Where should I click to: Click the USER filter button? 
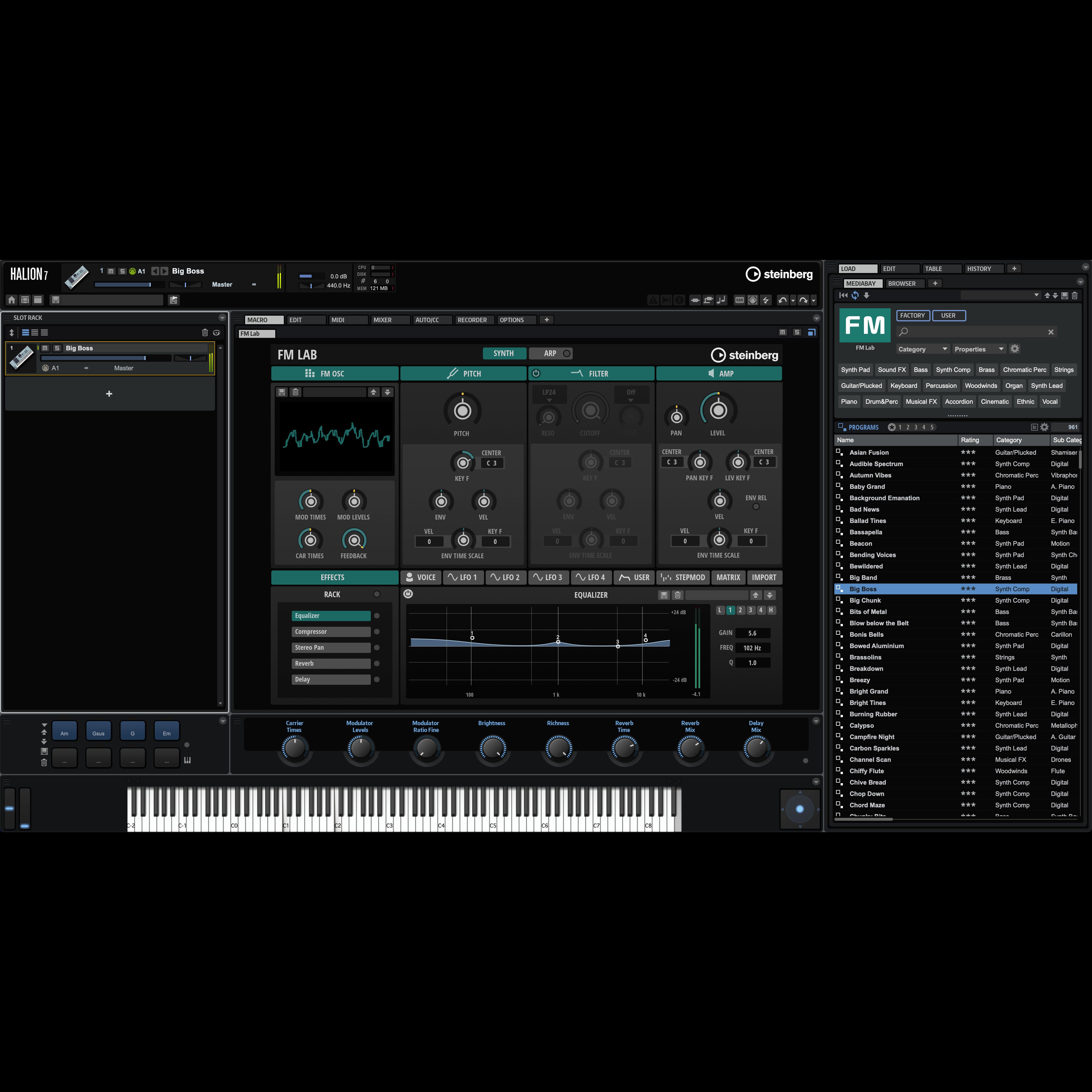(x=948, y=315)
